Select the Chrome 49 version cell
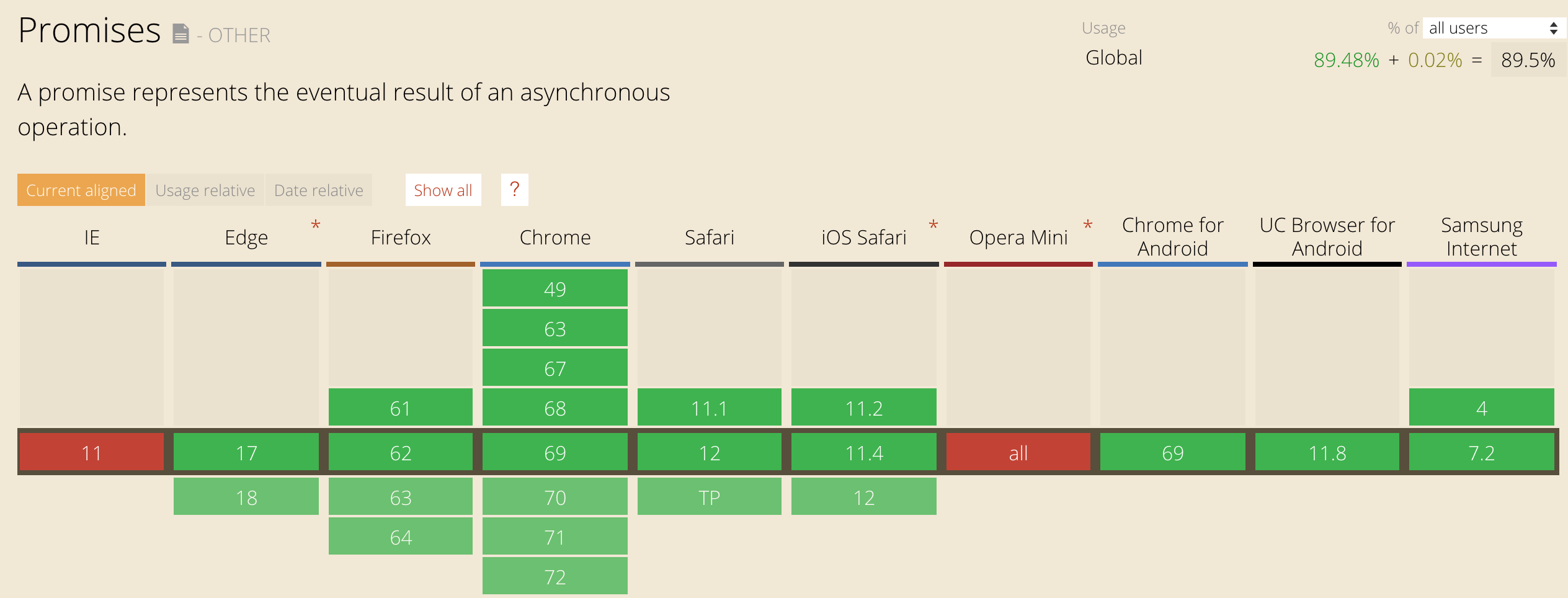The height and width of the screenshot is (598, 1568). pyautogui.click(x=555, y=288)
